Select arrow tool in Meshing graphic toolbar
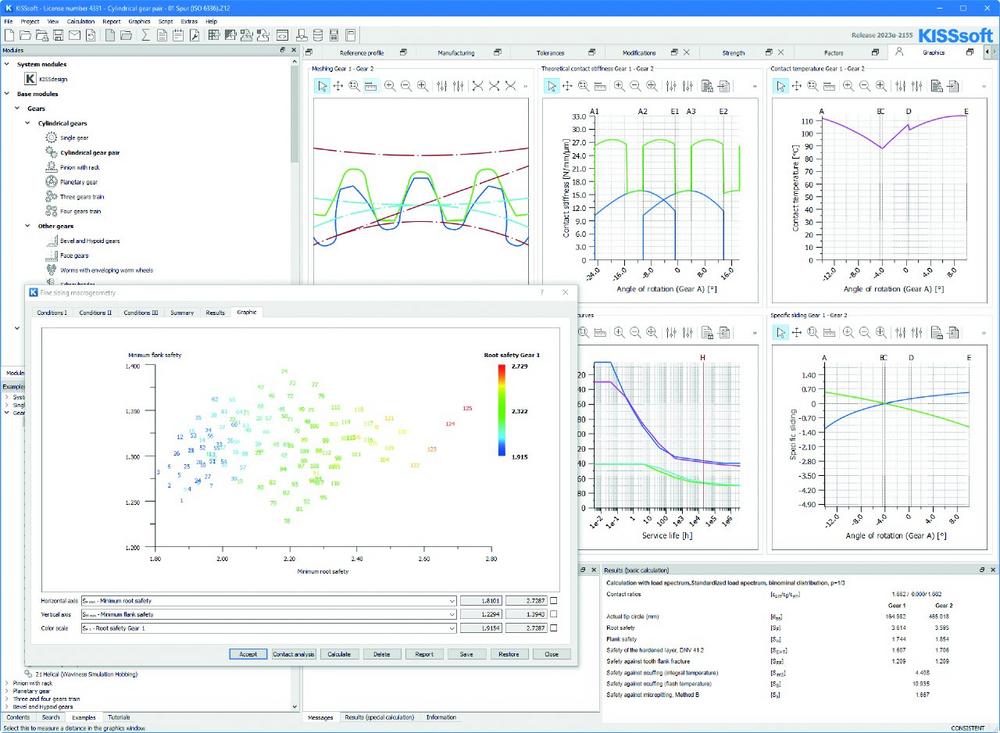The height and width of the screenshot is (733, 1000). click(322, 86)
